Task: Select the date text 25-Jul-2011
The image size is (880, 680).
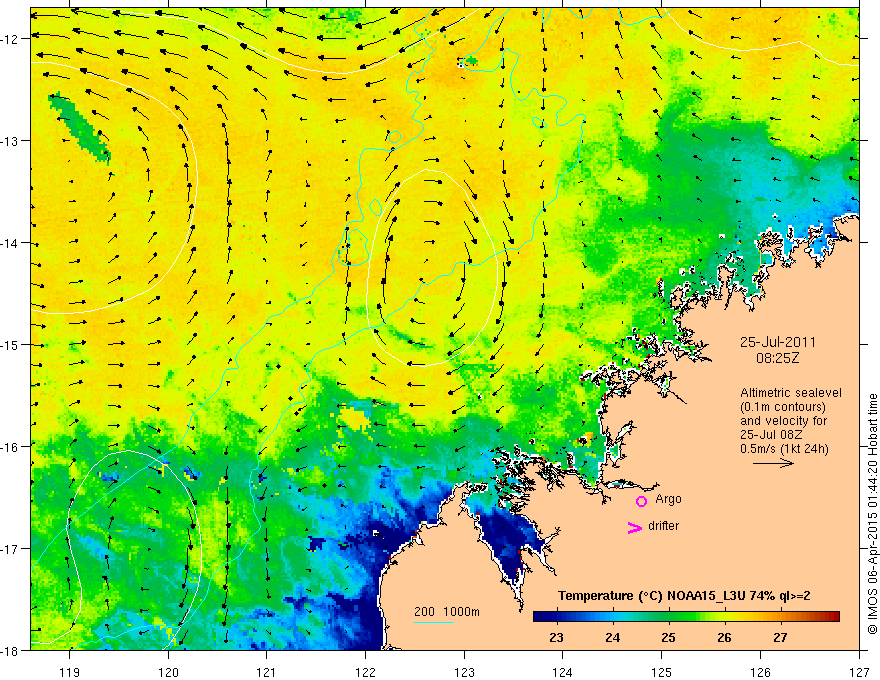Action: (778, 342)
